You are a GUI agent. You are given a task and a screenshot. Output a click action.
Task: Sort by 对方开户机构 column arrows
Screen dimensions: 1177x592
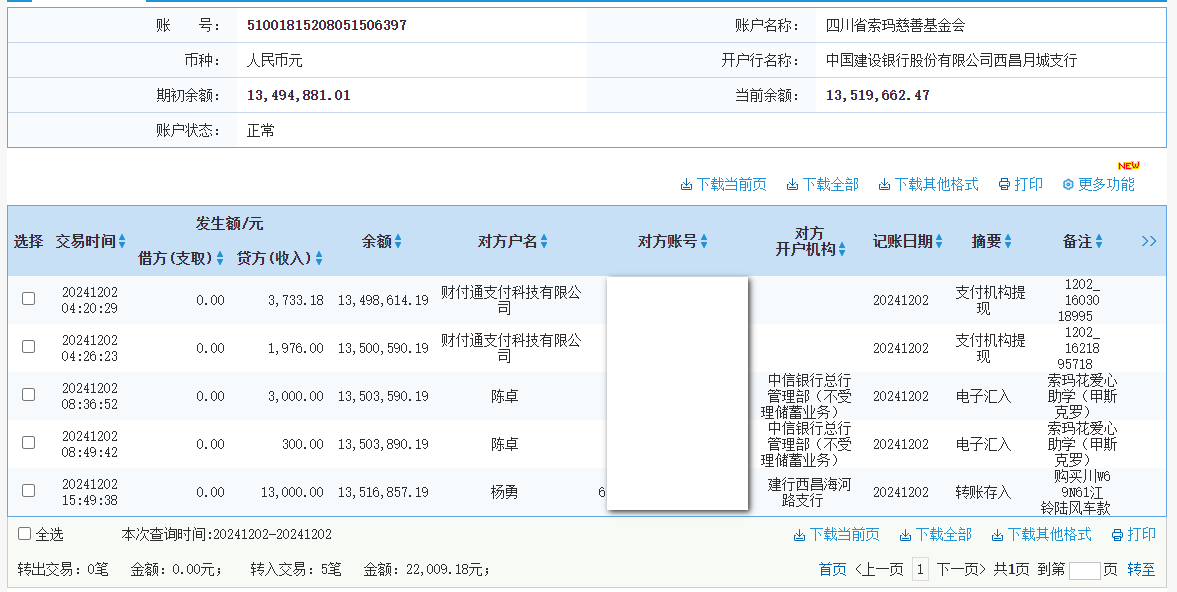click(842, 250)
